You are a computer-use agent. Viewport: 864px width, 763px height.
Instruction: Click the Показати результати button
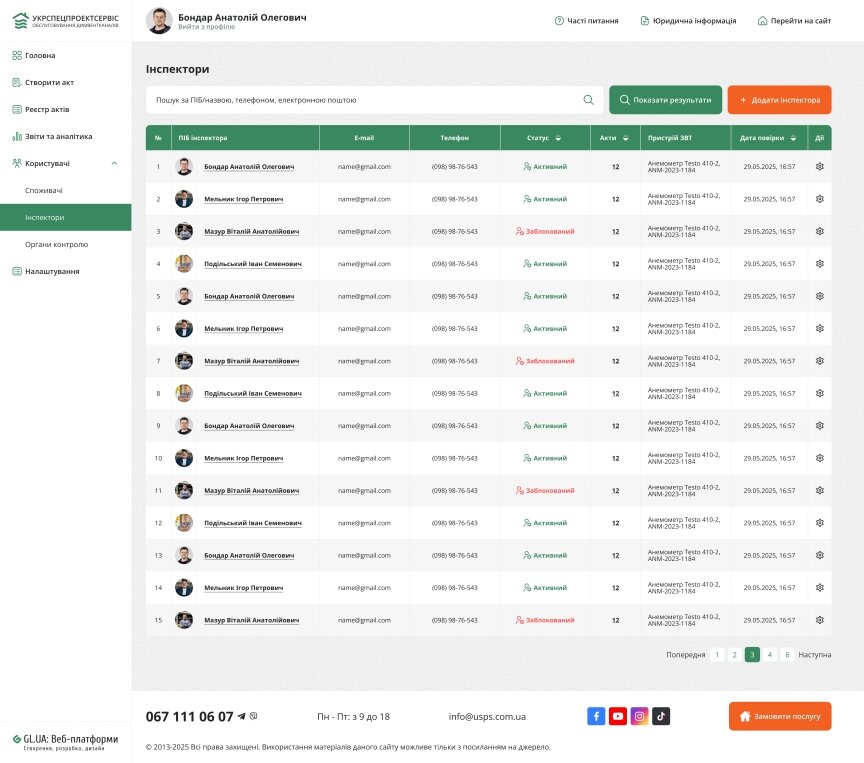click(x=665, y=100)
